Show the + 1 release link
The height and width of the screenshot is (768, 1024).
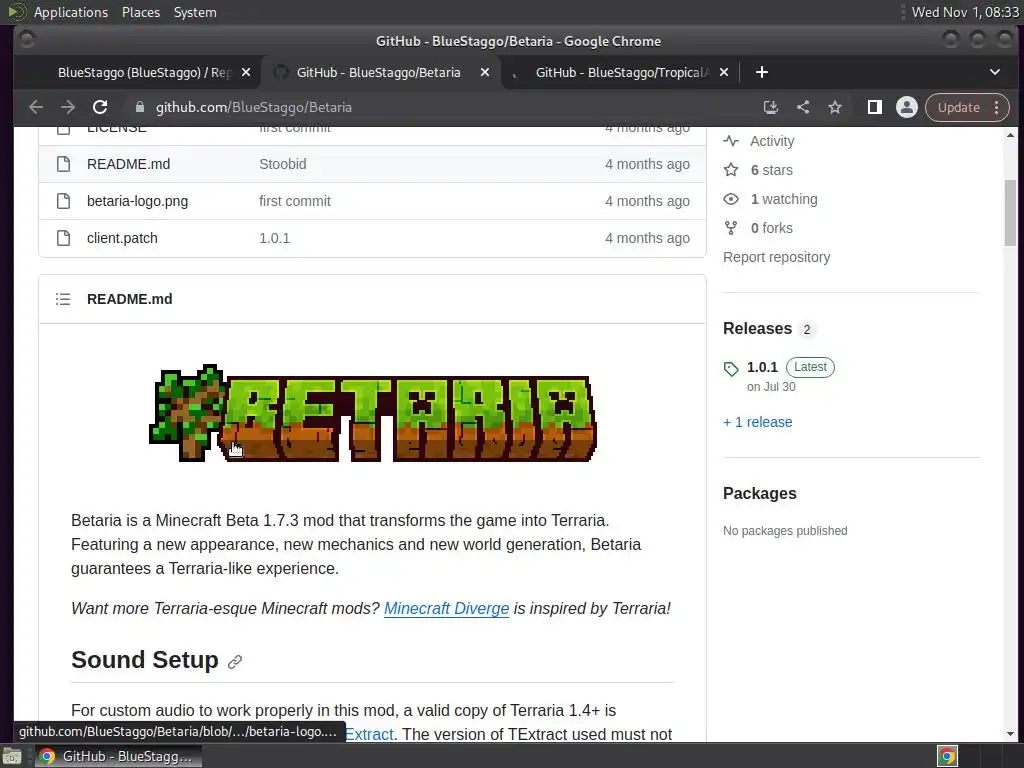pyautogui.click(x=758, y=422)
